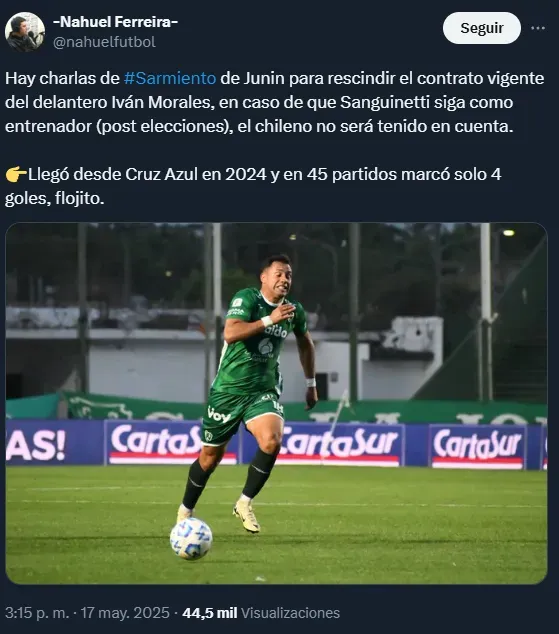Click the tweet text about Iván Morales
The width and height of the screenshot is (559, 634).
(x=274, y=102)
